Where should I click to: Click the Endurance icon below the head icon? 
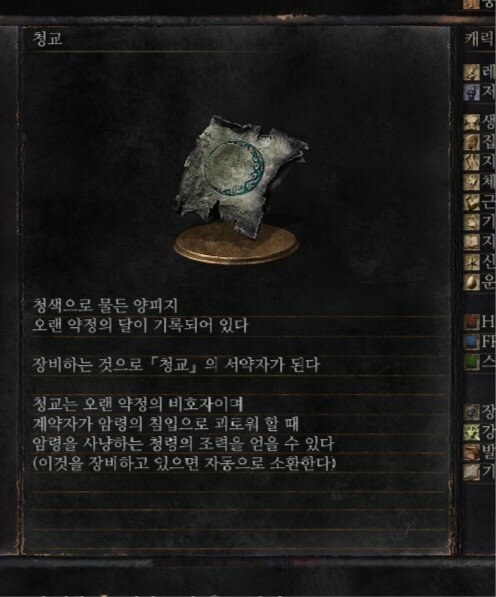pos(472,162)
